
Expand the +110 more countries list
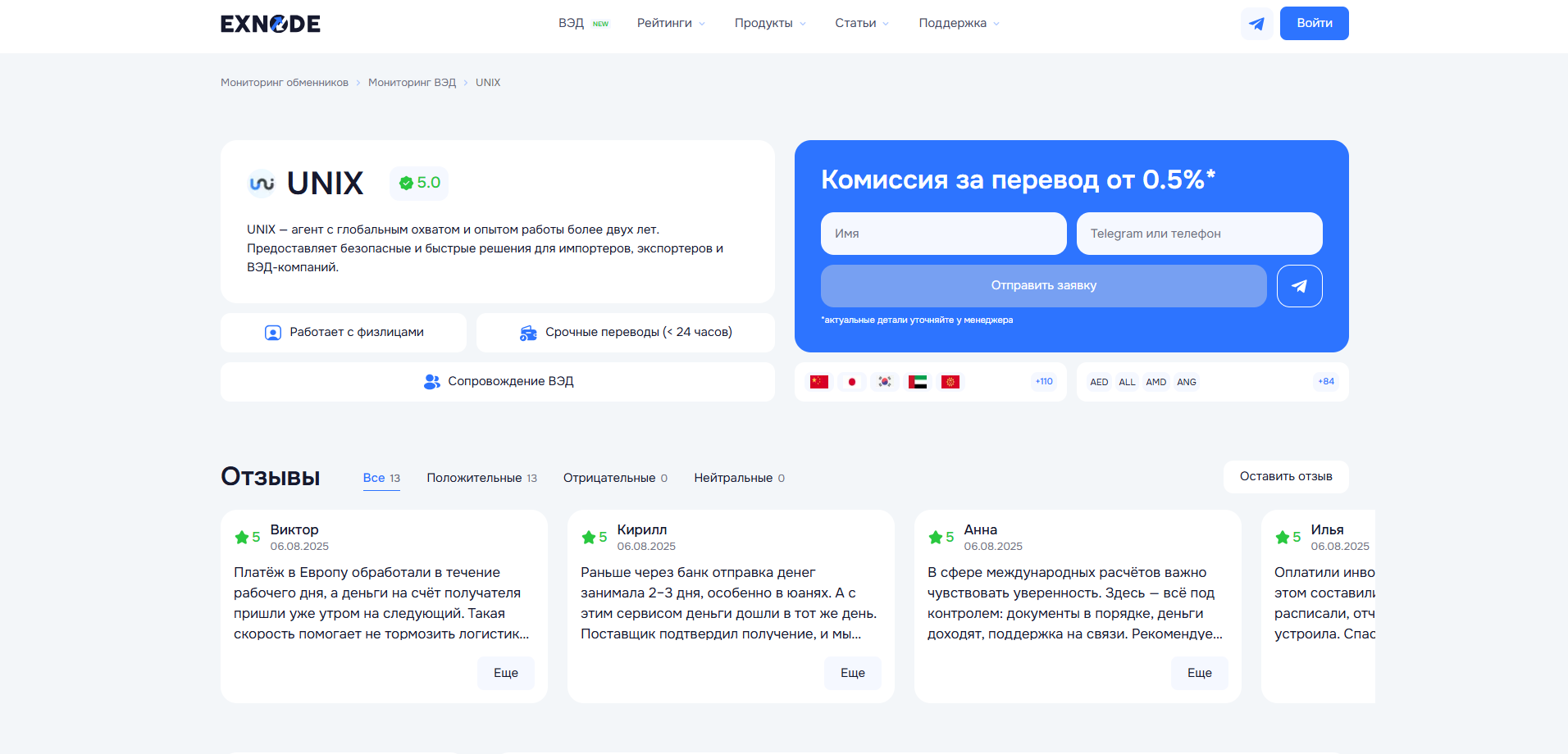point(1043,382)
